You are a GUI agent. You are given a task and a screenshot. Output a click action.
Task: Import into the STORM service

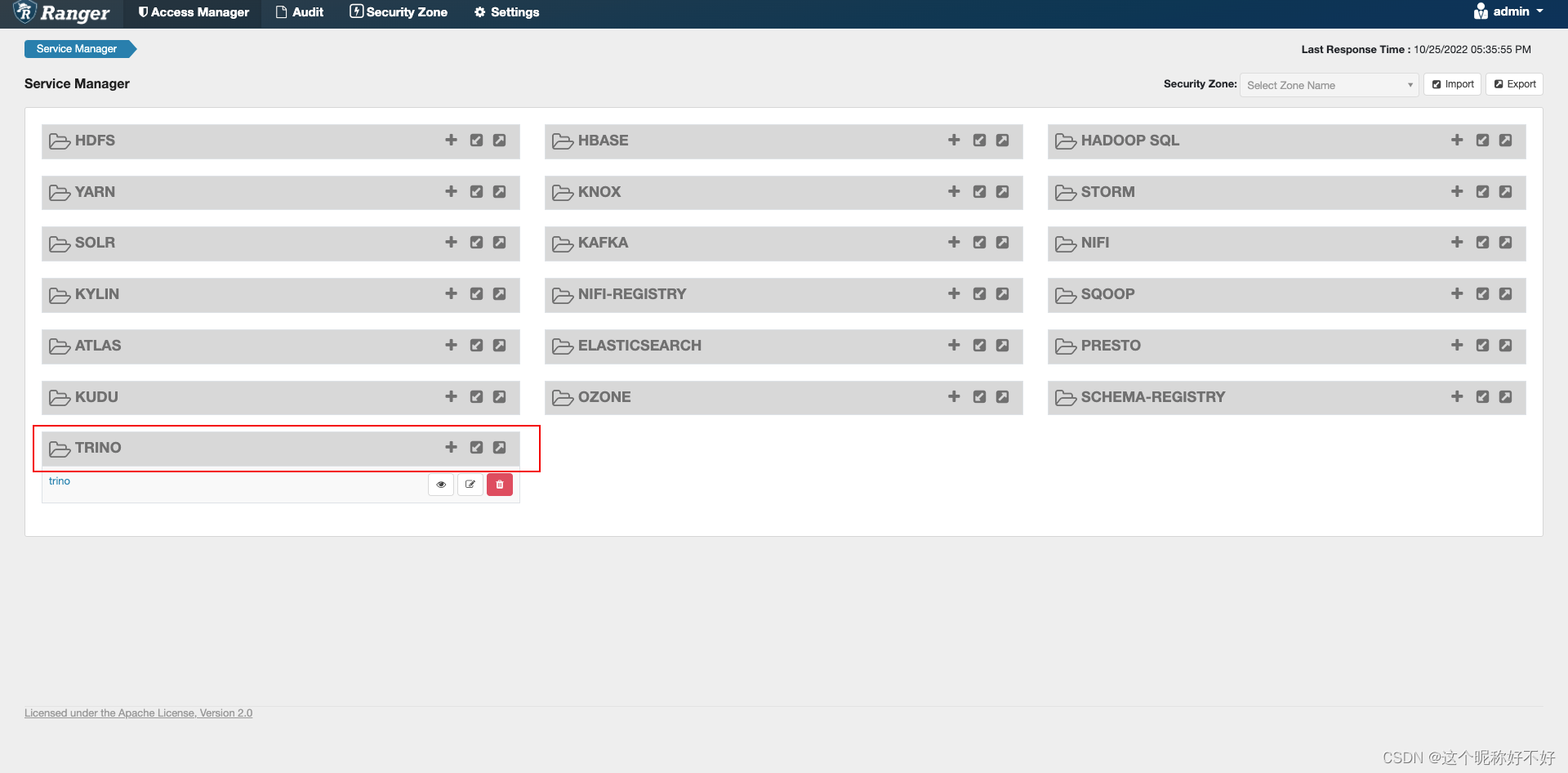[x=1482, y=191]
